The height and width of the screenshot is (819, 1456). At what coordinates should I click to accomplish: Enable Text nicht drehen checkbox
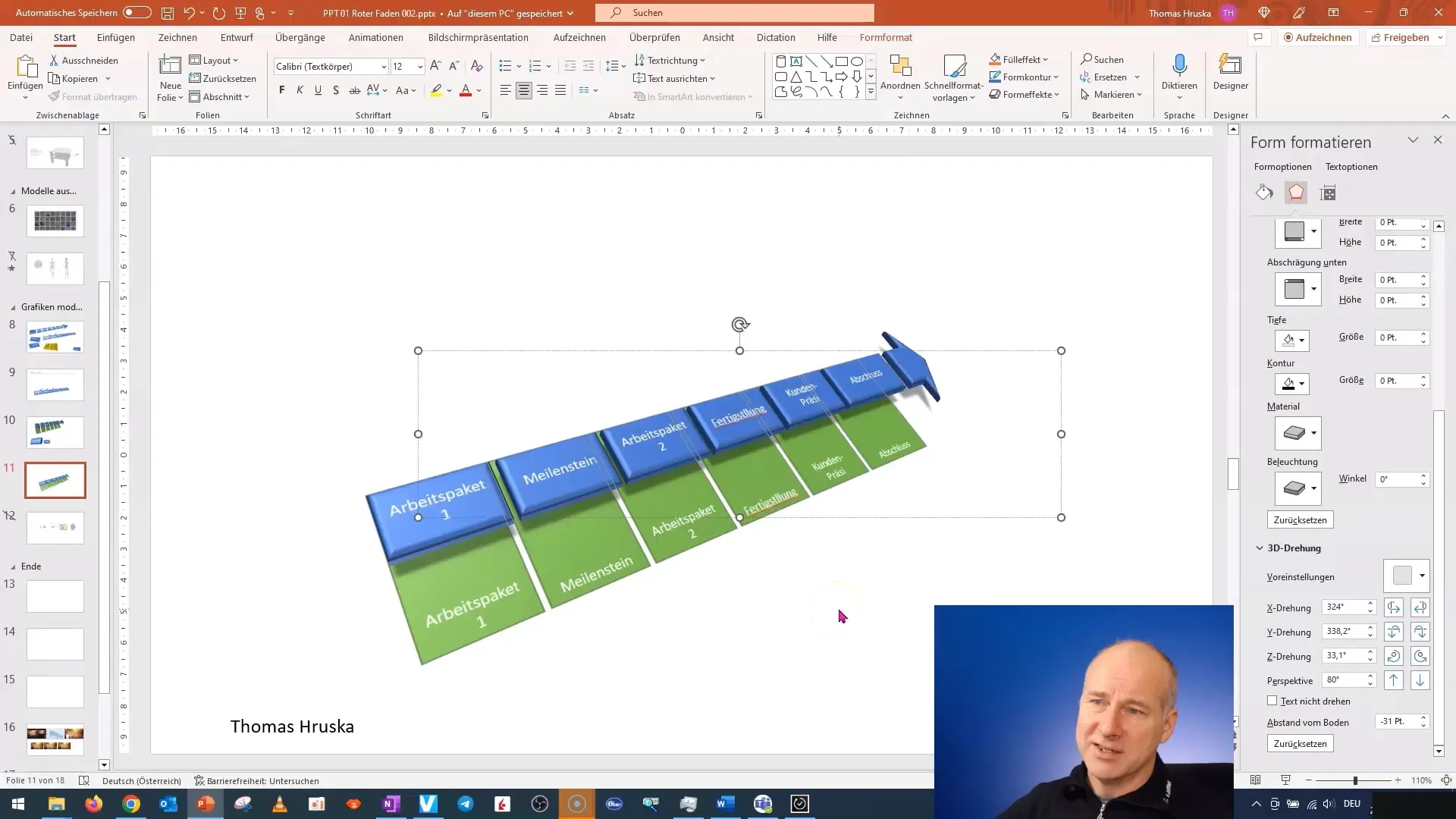click(1271, 700)
